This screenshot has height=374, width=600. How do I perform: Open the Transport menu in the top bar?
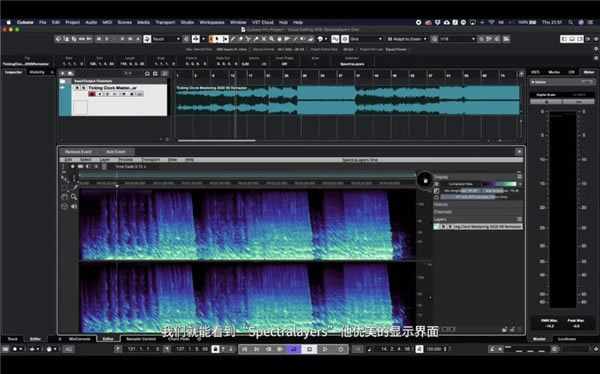click(x=165, y=22)
